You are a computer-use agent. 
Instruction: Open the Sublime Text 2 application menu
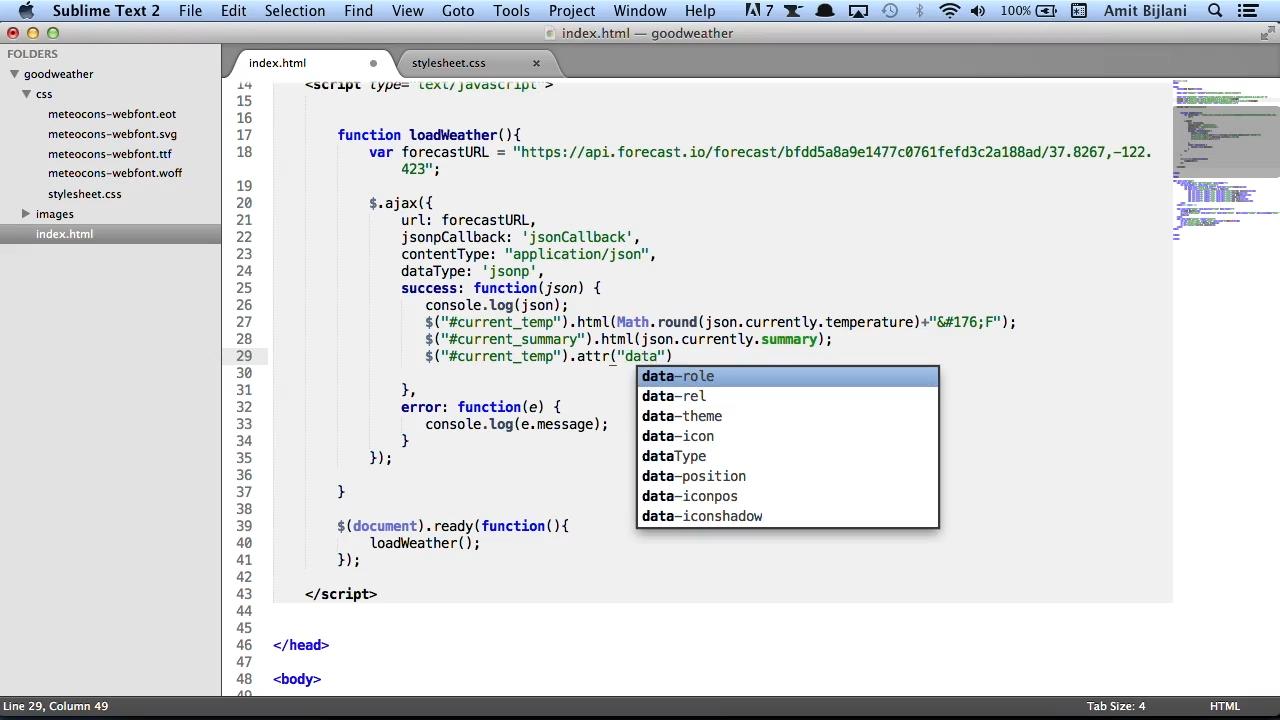point(106,11)
